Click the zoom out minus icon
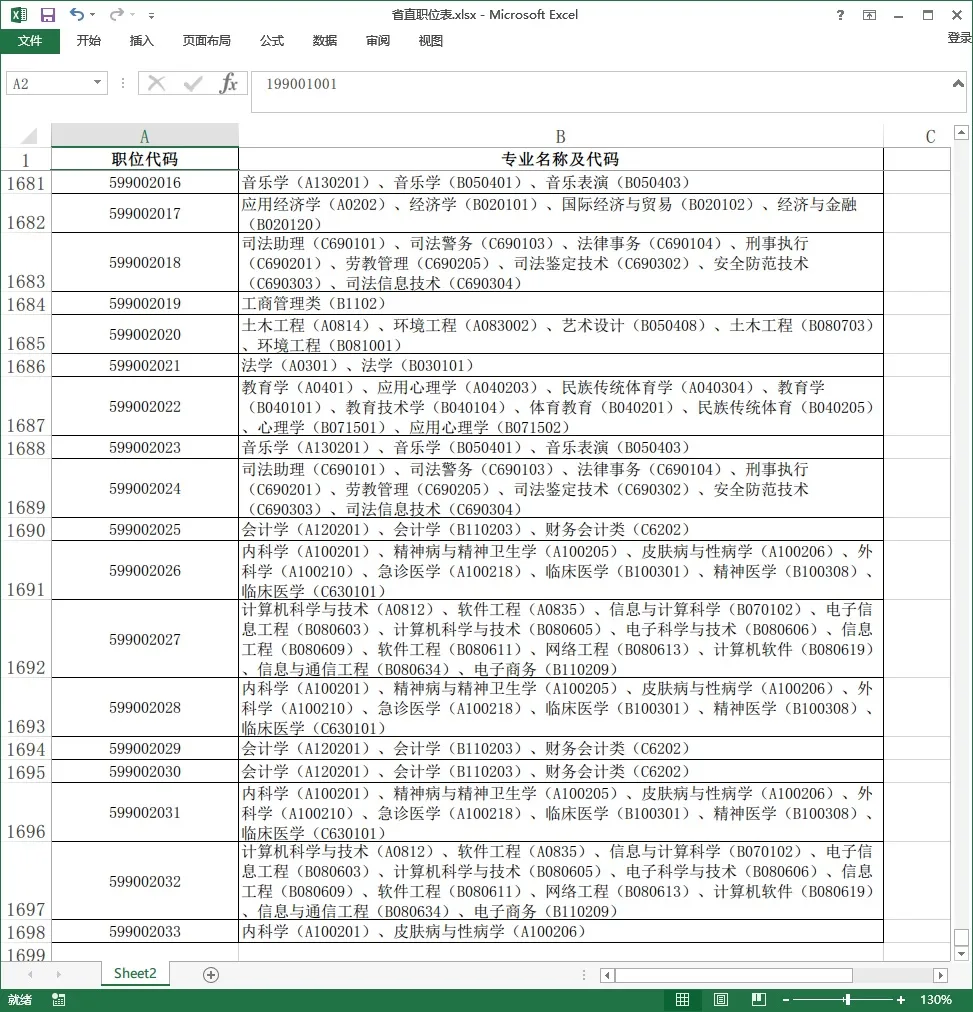Viewport: 973px width, 1012px height. pos(786,1000)
